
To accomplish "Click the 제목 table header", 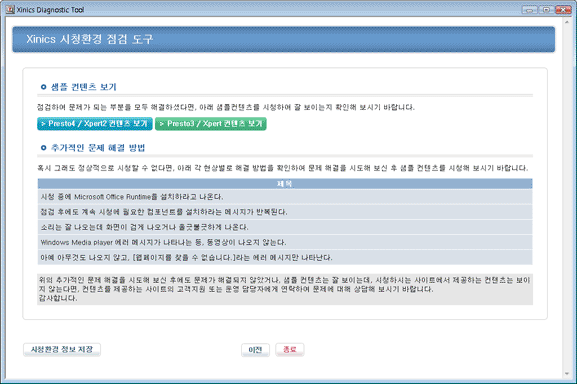I will 285,184.
